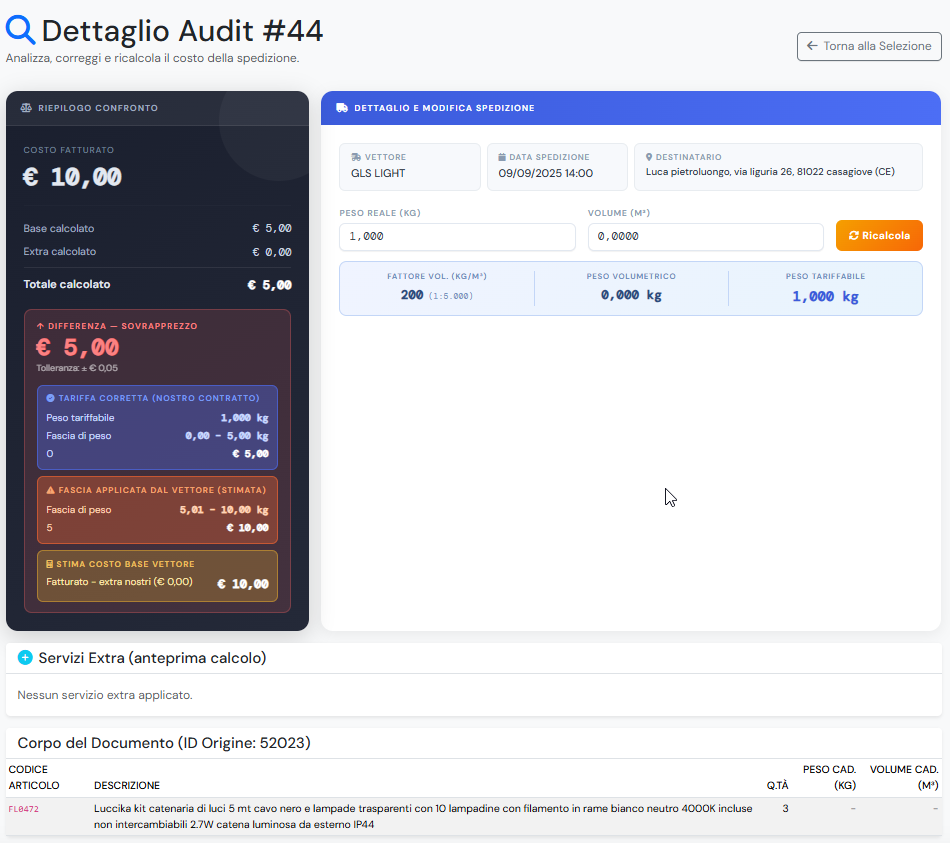The height and width of the screenshot is (843, 950).
Task: Click the warning triangle in Fascia Applicata box
Action: click(x=51, y=490)
